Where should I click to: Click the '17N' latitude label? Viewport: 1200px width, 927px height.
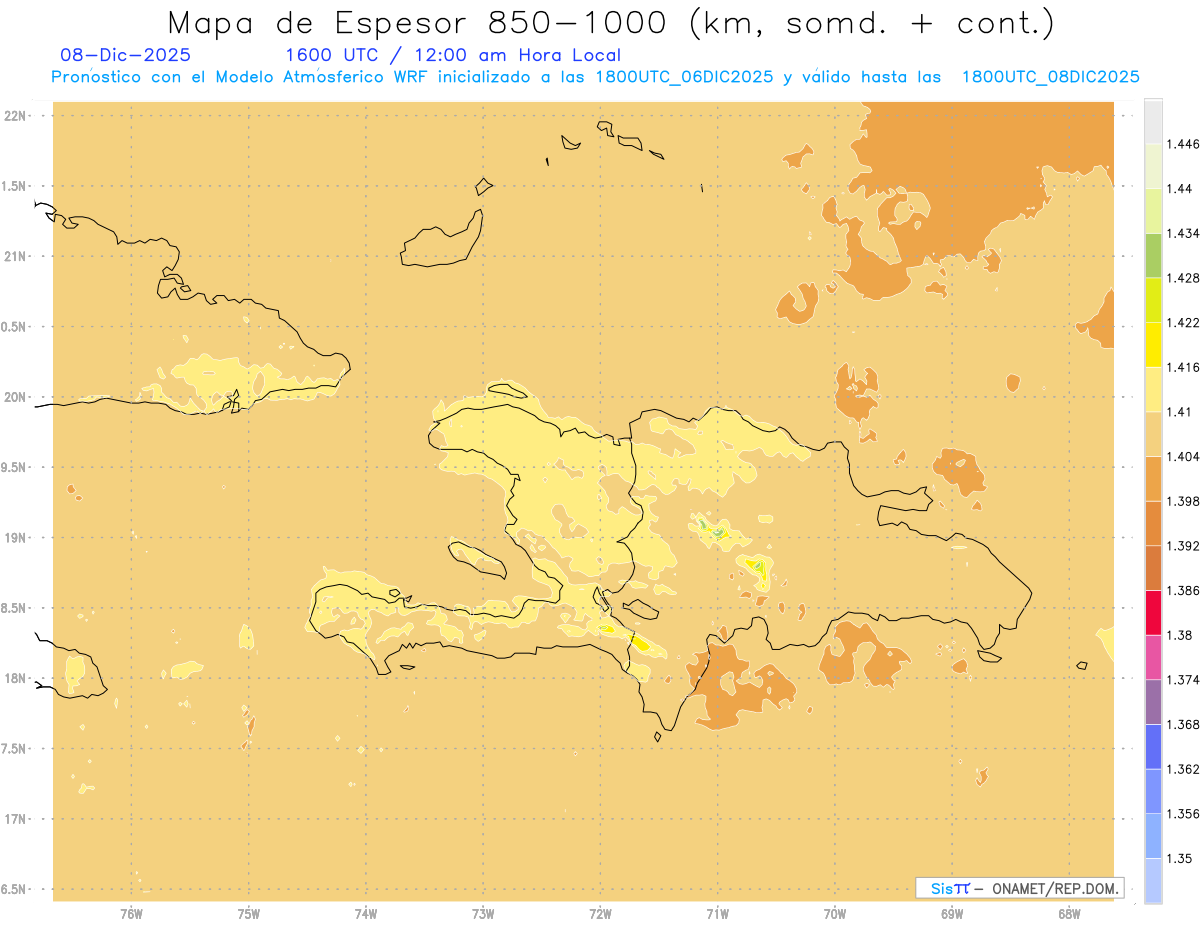tap(15, 819)
